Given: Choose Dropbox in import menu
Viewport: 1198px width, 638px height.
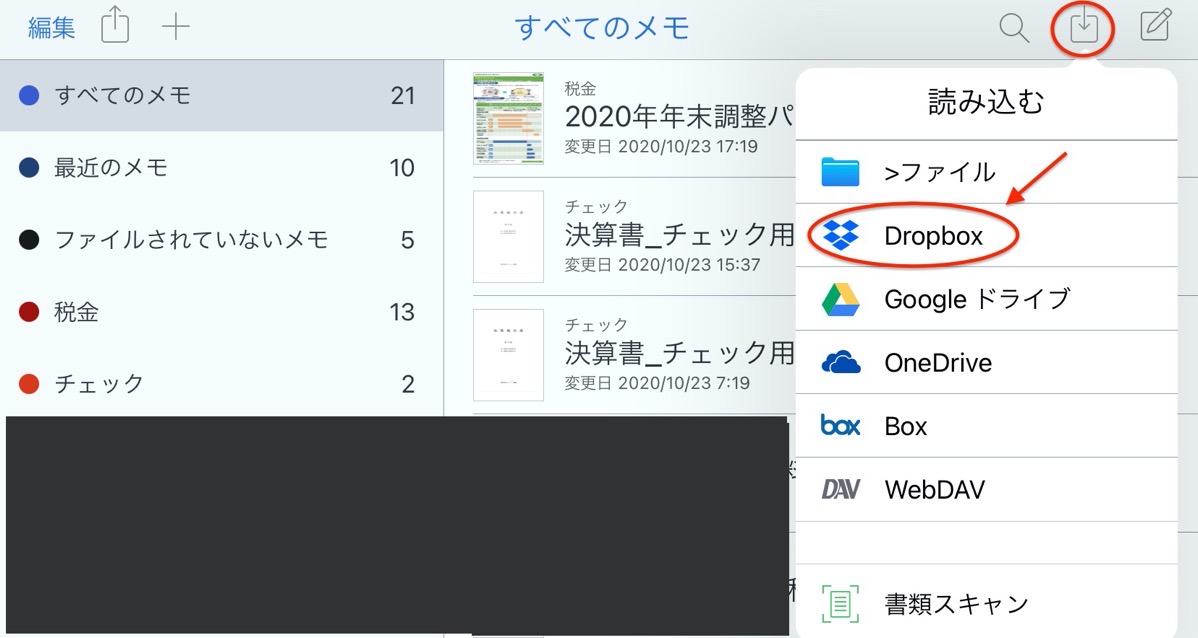Looking at the screenshot, I should coord(986,235).
